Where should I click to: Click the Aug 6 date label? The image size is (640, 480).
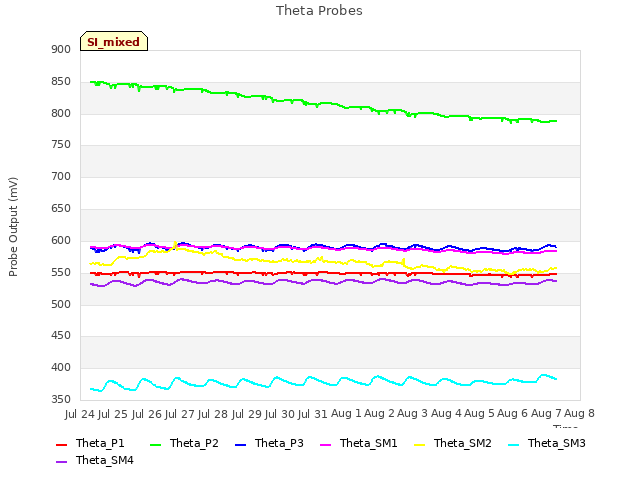[x=513, y=413]
